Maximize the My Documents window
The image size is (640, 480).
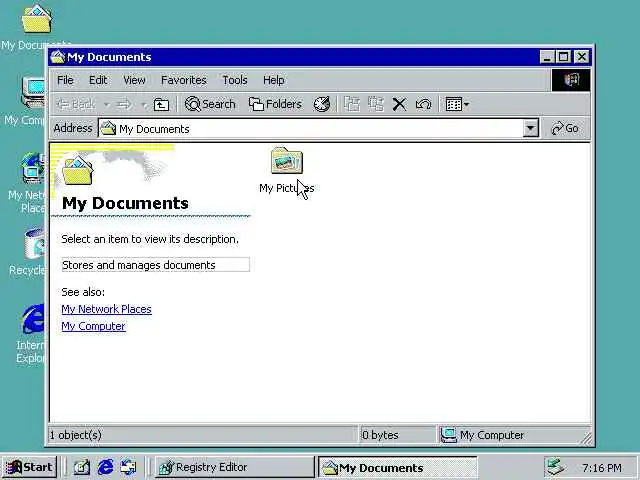pyautogui.click(x=564, y=57)
